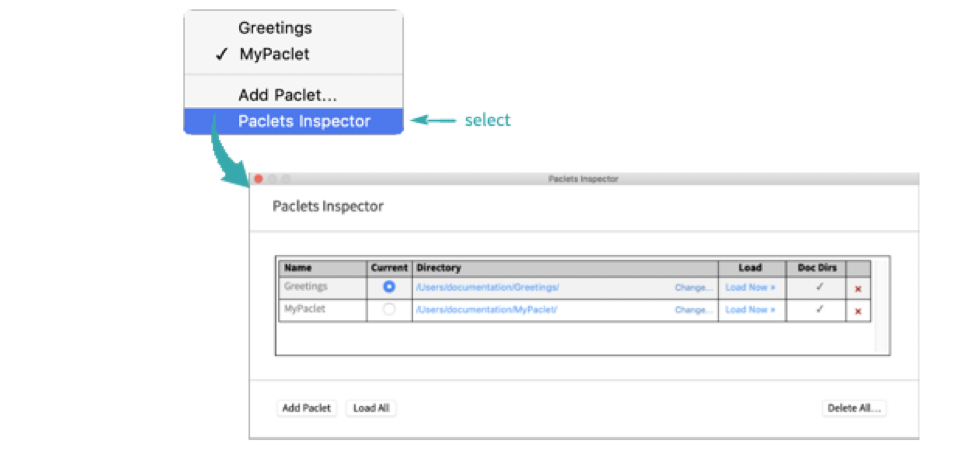Click the Doc Dirs checkmark for MyPaclet
The width and height of the screenshot is (978, 468).
pyautogui.click(x=820, y=310)
